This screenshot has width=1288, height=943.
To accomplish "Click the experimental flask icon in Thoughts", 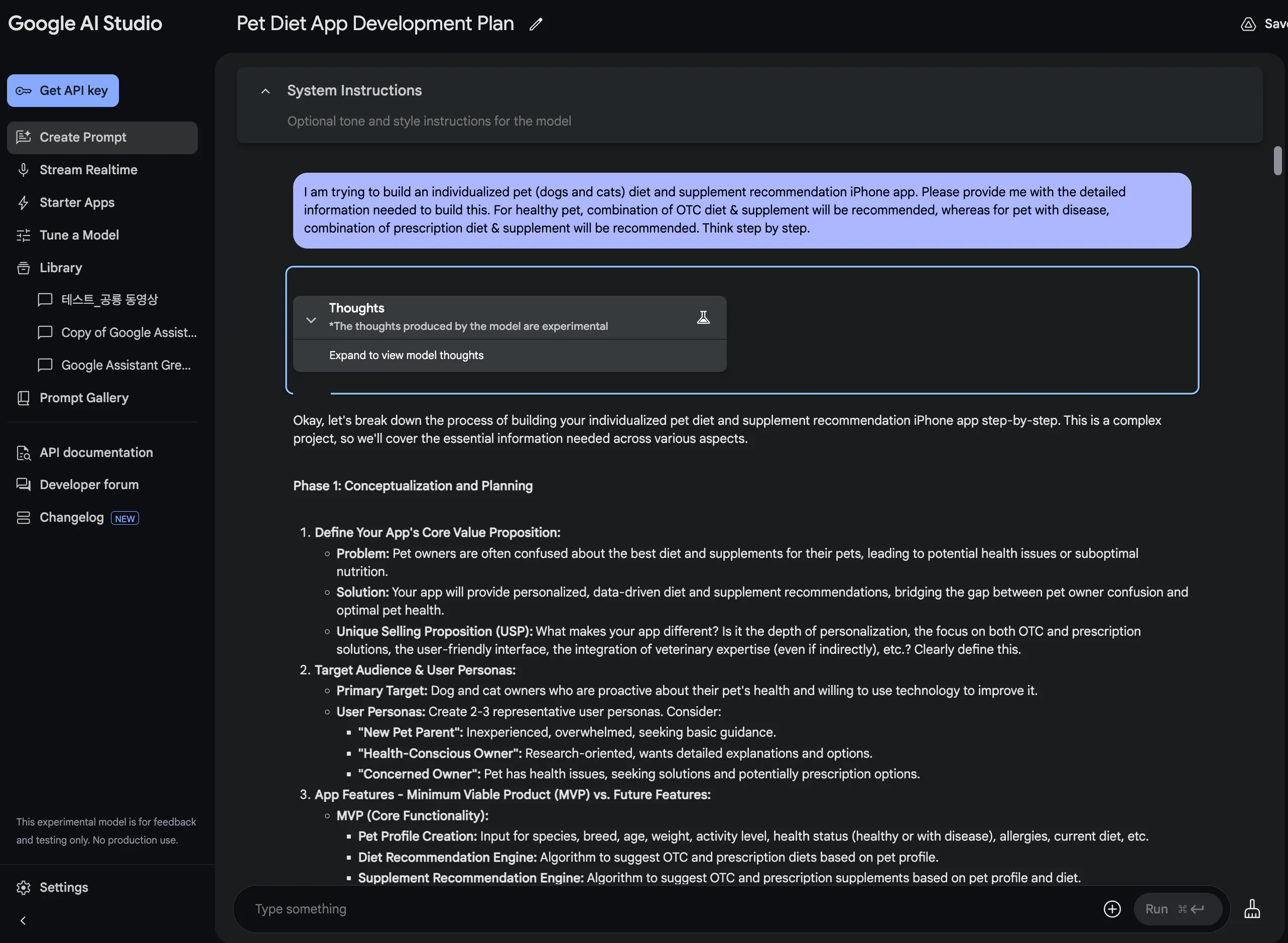I will tap(703, 318).
